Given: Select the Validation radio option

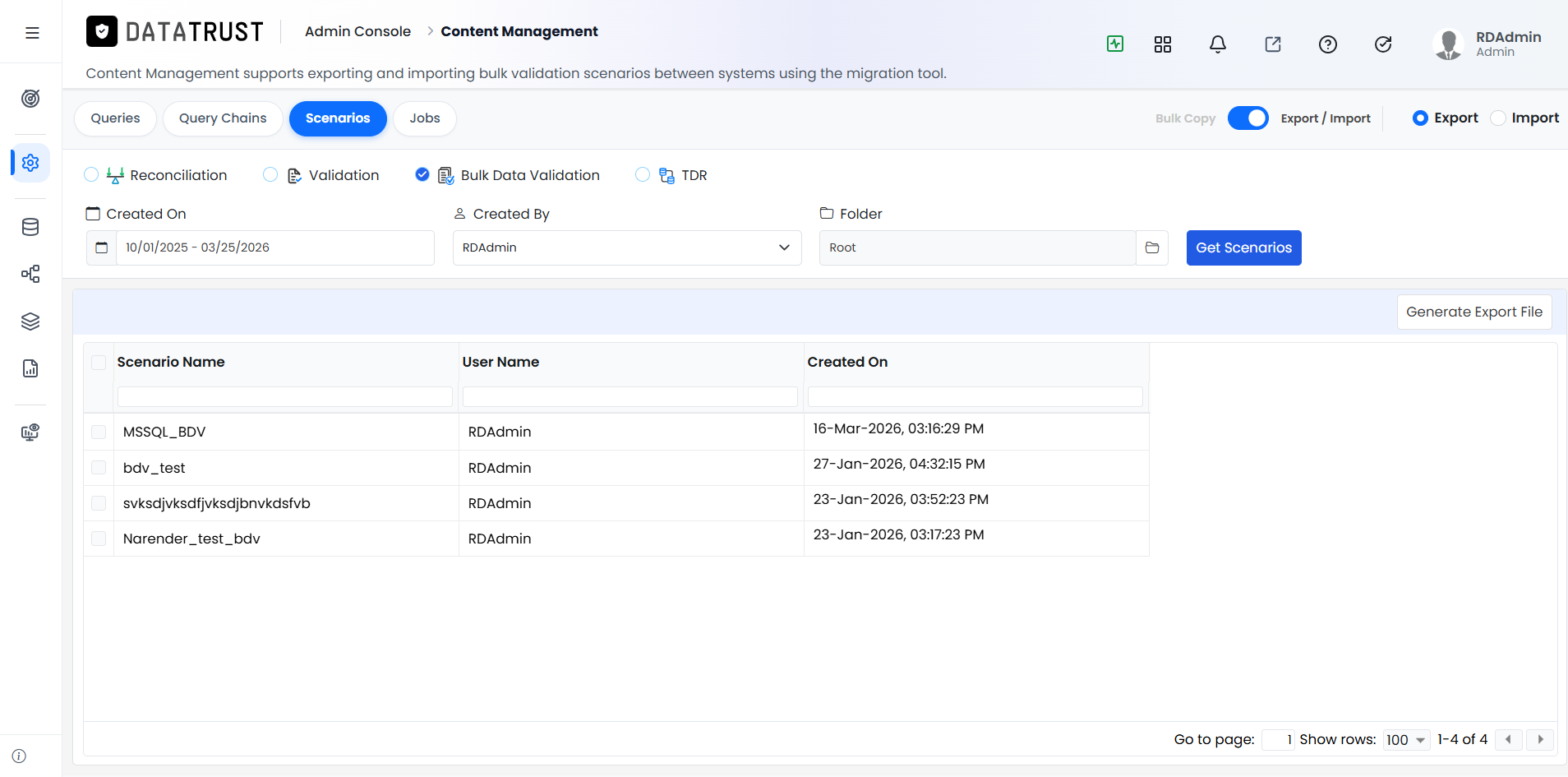Looking at the screenshot, I should 270,174.
